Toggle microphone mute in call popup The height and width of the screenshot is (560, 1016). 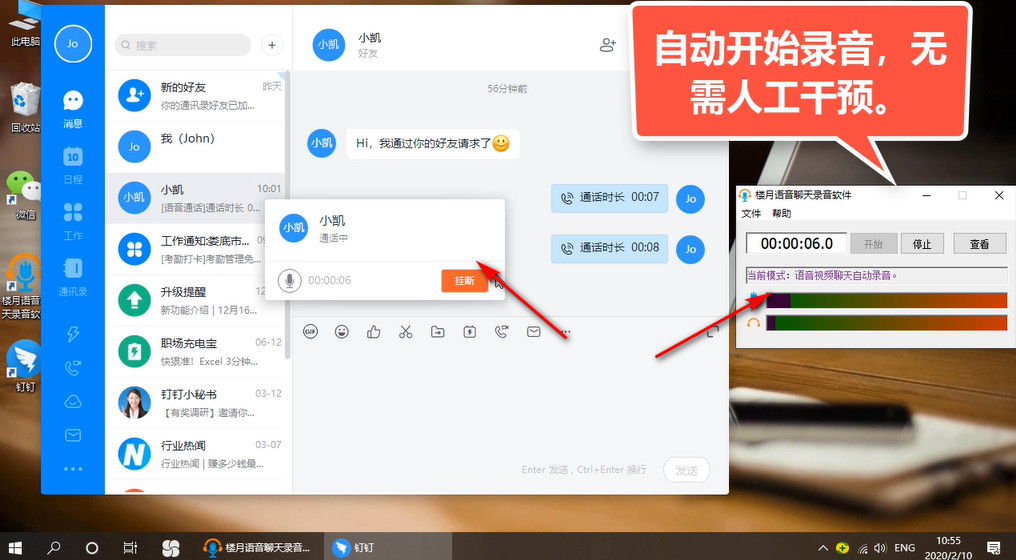click(x=290, y=281)
